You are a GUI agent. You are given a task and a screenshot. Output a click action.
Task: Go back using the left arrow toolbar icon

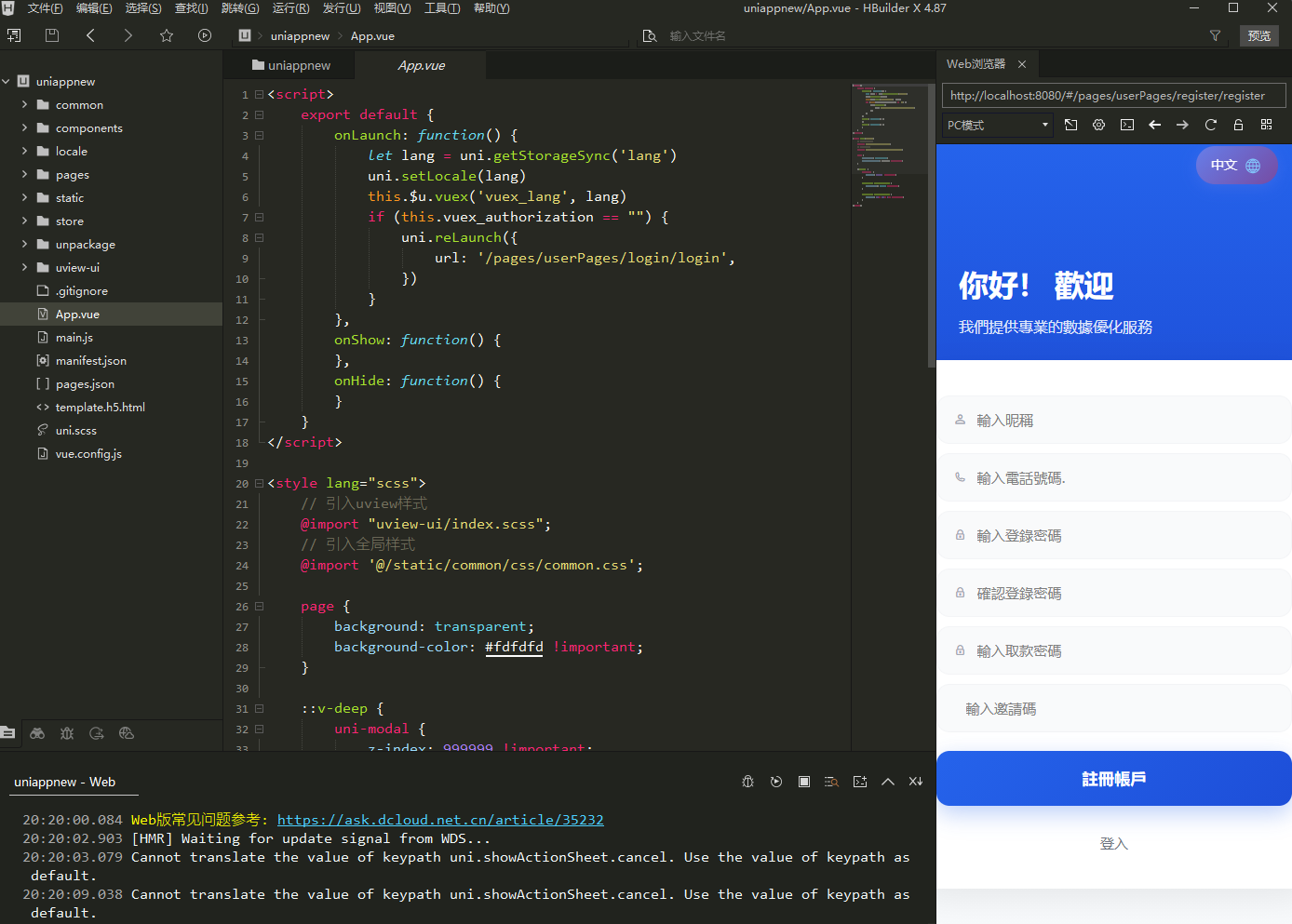(90, 35)
